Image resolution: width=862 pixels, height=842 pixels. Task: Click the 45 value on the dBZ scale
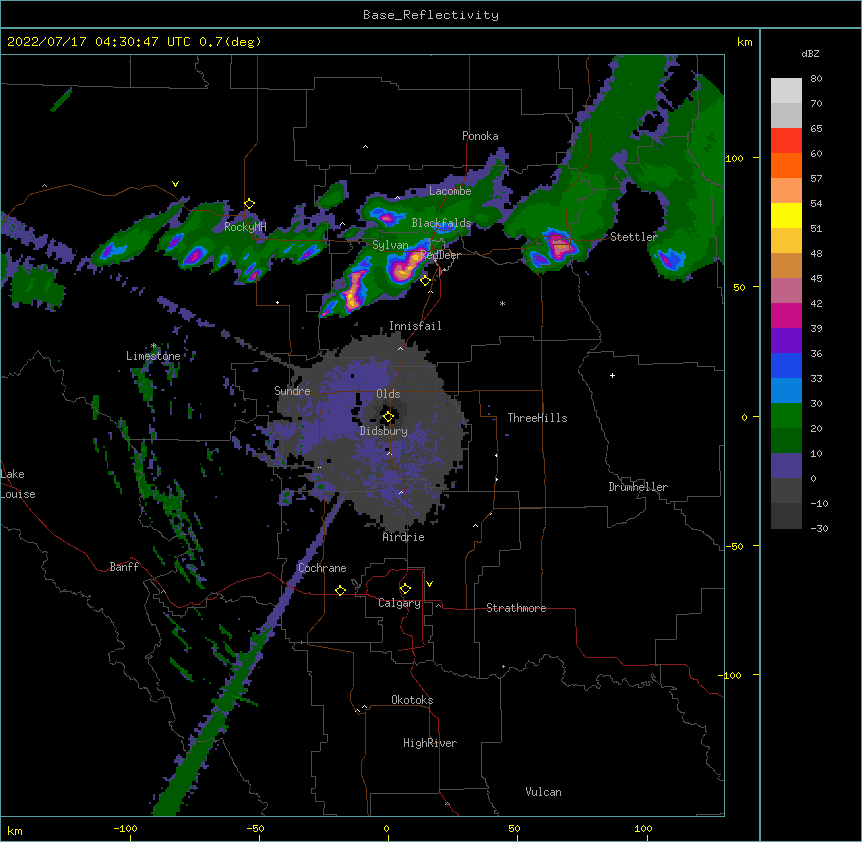point(816,279)
